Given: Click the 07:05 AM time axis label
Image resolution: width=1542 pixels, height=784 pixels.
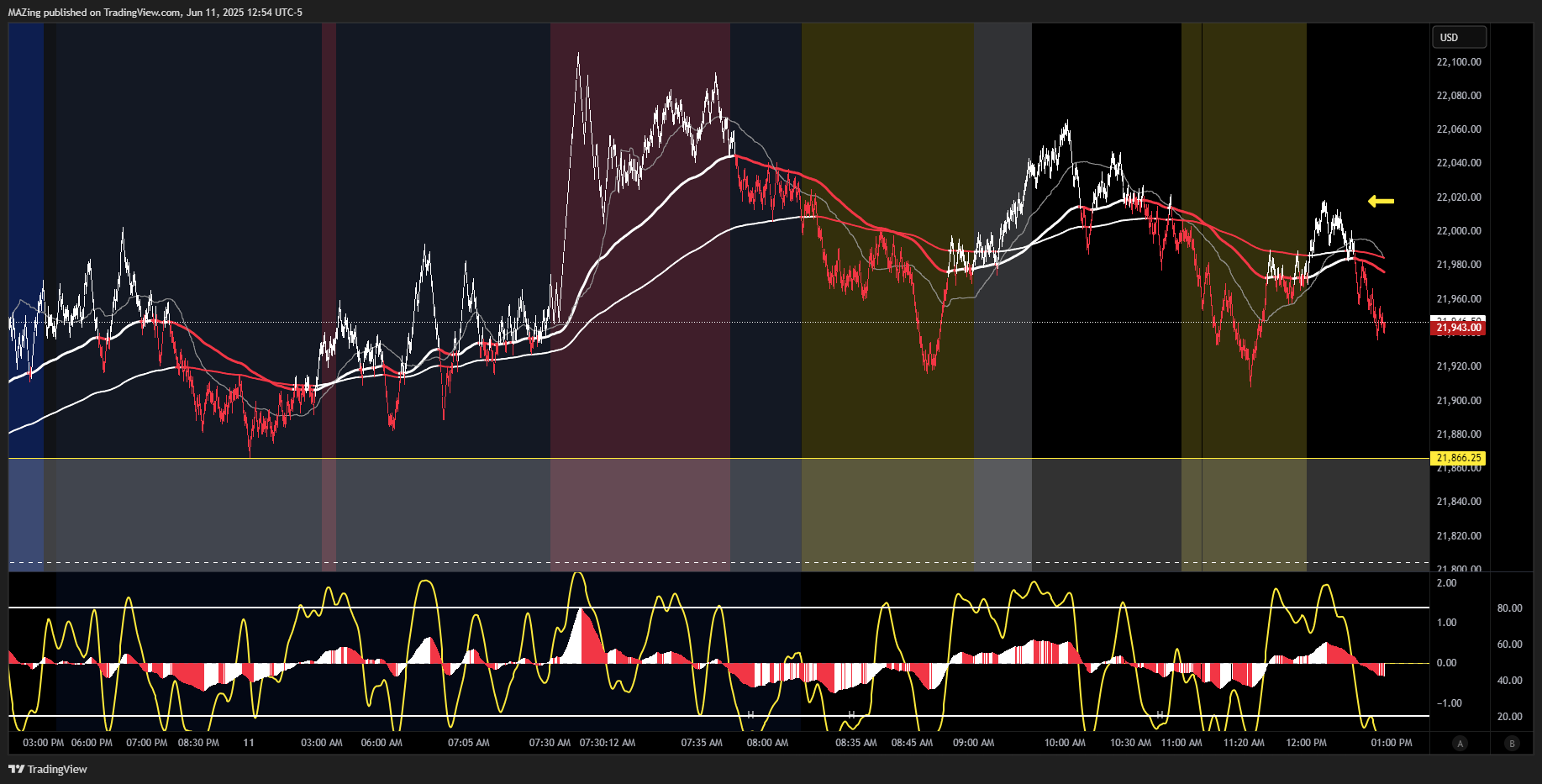Looking at the screenshot, I should (468, 743).
